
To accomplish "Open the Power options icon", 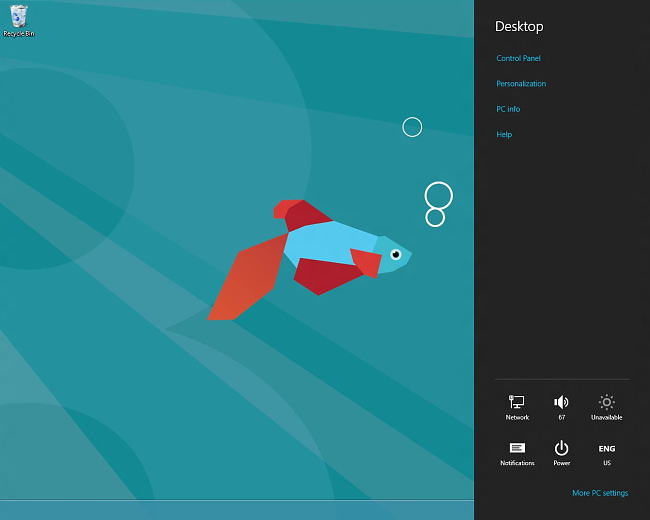I will tap(561, 453).
